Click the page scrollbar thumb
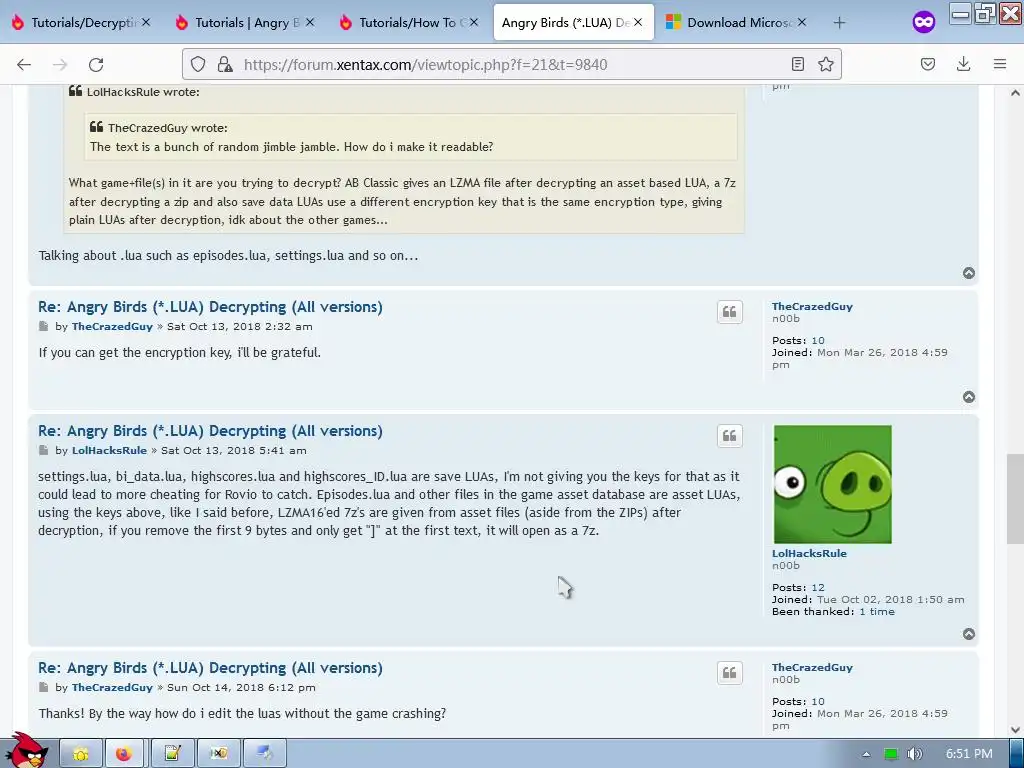Image resolution: width=1024 pixels, height=768 pixels. (x=1015, y=499)
